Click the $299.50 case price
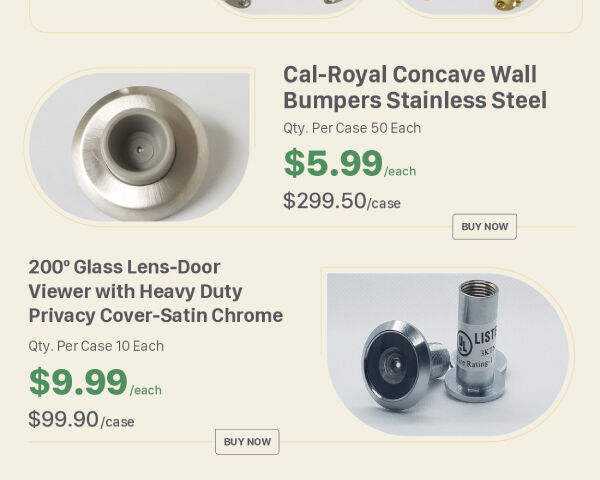The image size is (600, 480). click(x=325, y=201)
